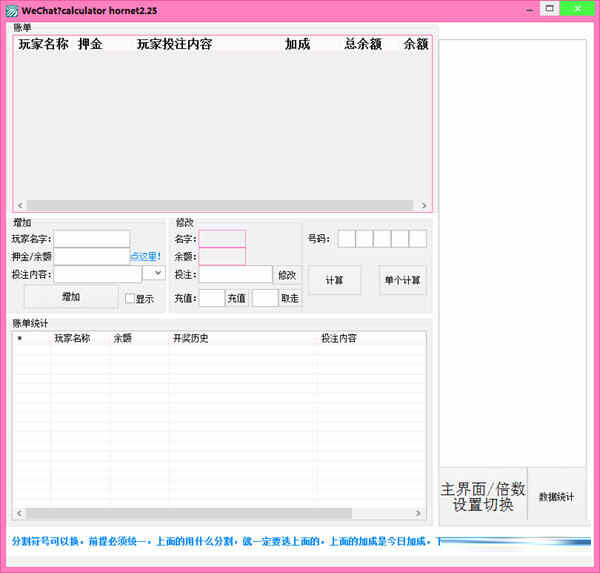The height and width of the screenshot is (573, 600).
Task: Click the first 号码 digit box
Action: click(346, 239)
